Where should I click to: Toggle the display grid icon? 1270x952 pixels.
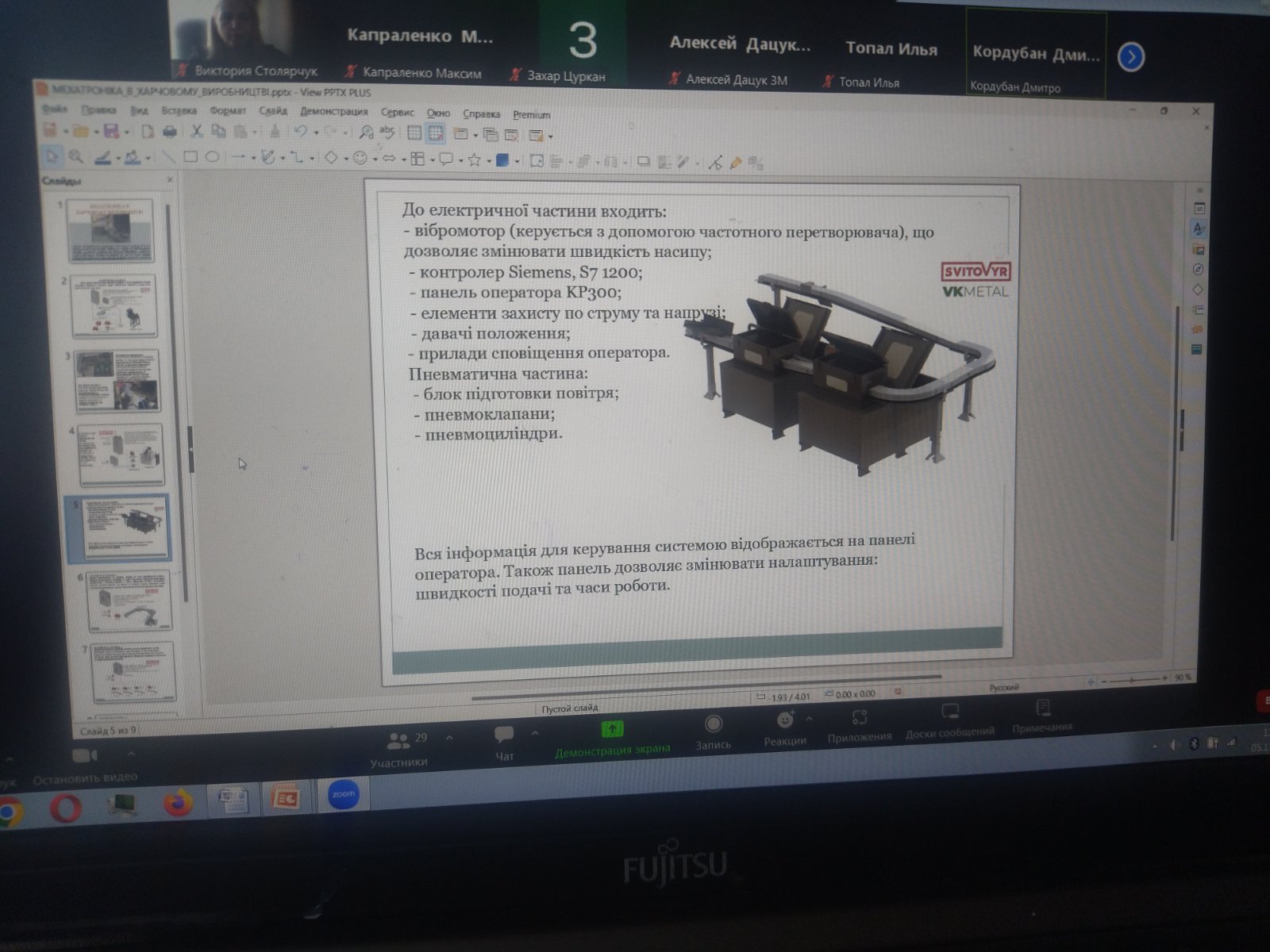(414, 133)
